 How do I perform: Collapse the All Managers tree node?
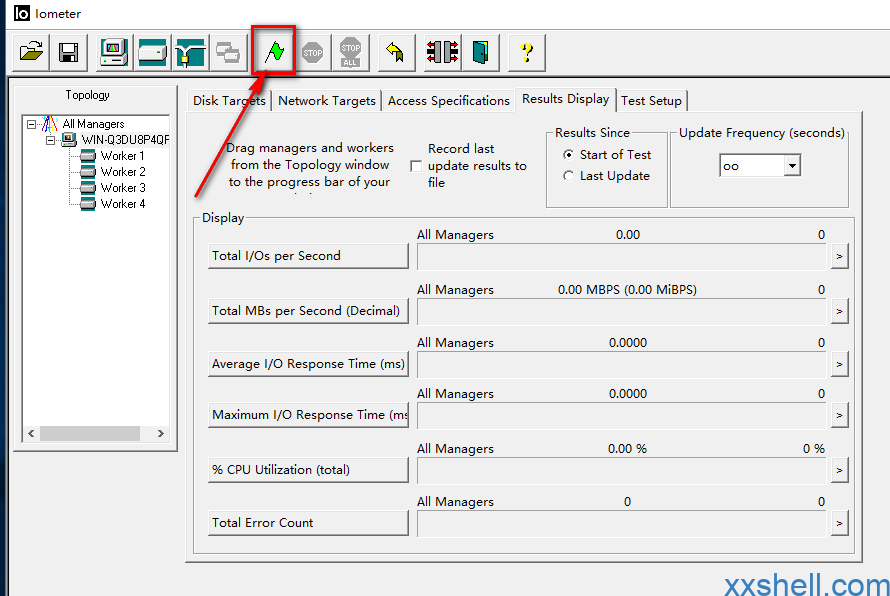[x=32, y=124]
